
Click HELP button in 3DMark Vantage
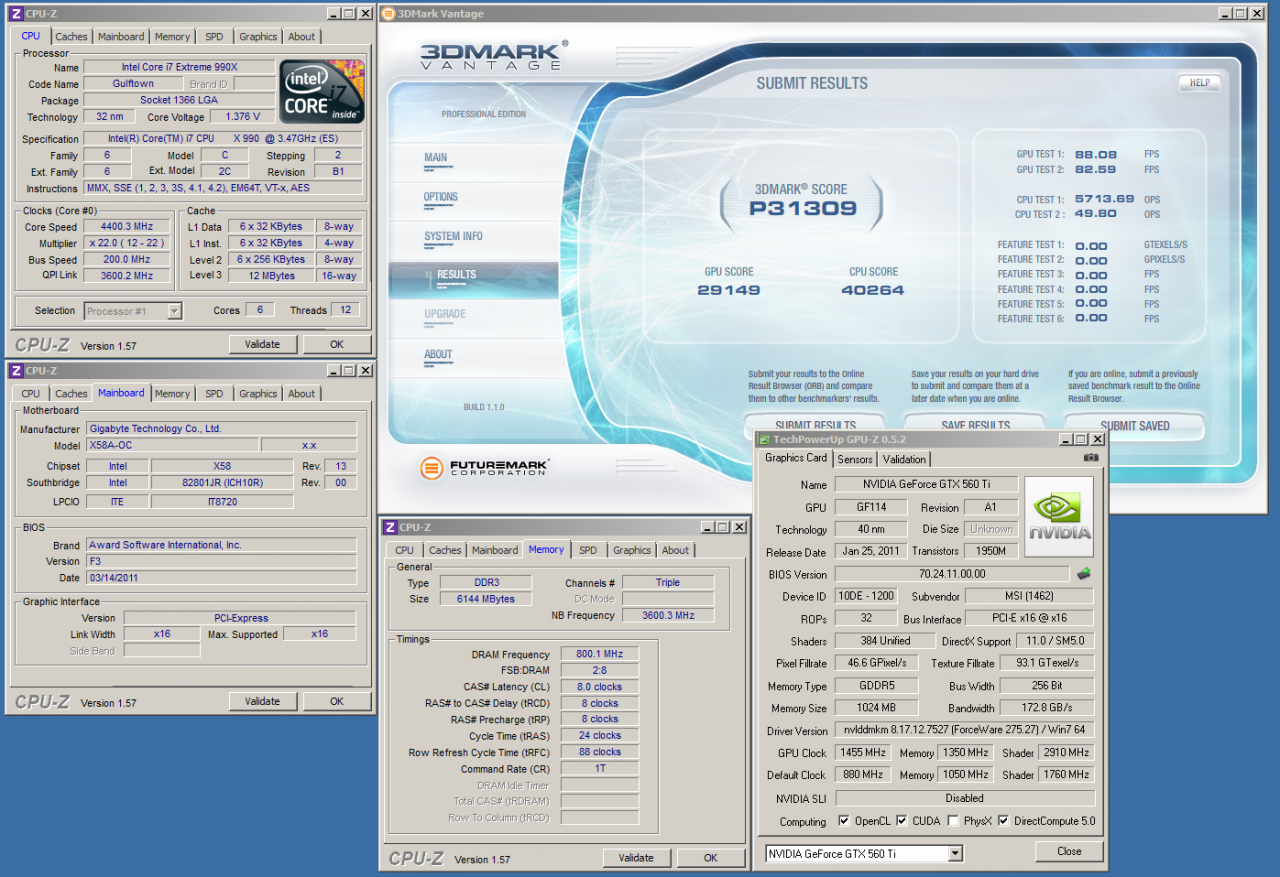(x=1199, y=83)
